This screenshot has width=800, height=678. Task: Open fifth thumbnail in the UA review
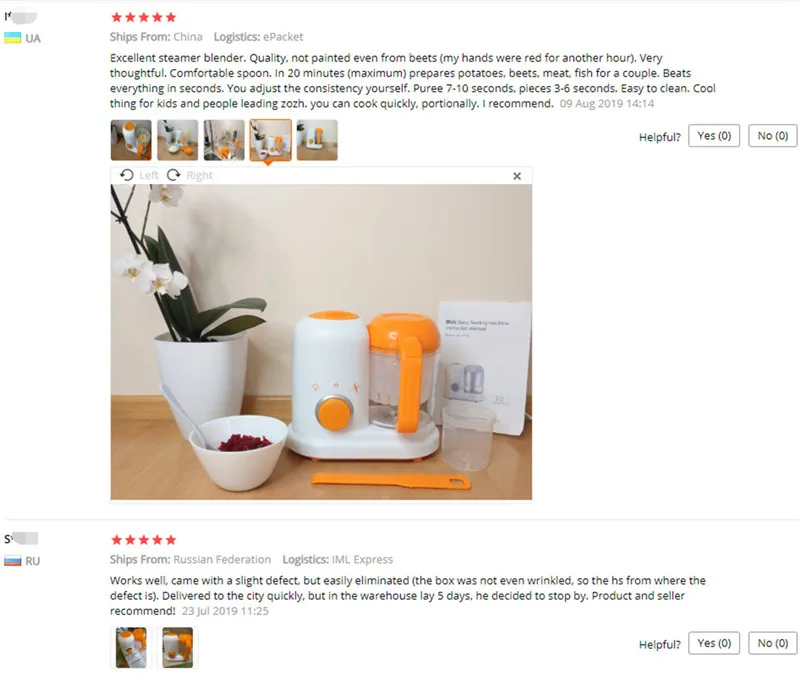point(317,140)
